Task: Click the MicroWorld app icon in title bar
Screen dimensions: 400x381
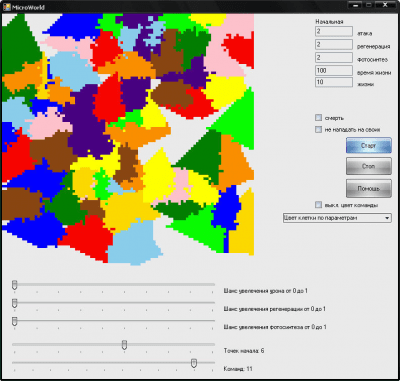Action: tap(6, 7)
